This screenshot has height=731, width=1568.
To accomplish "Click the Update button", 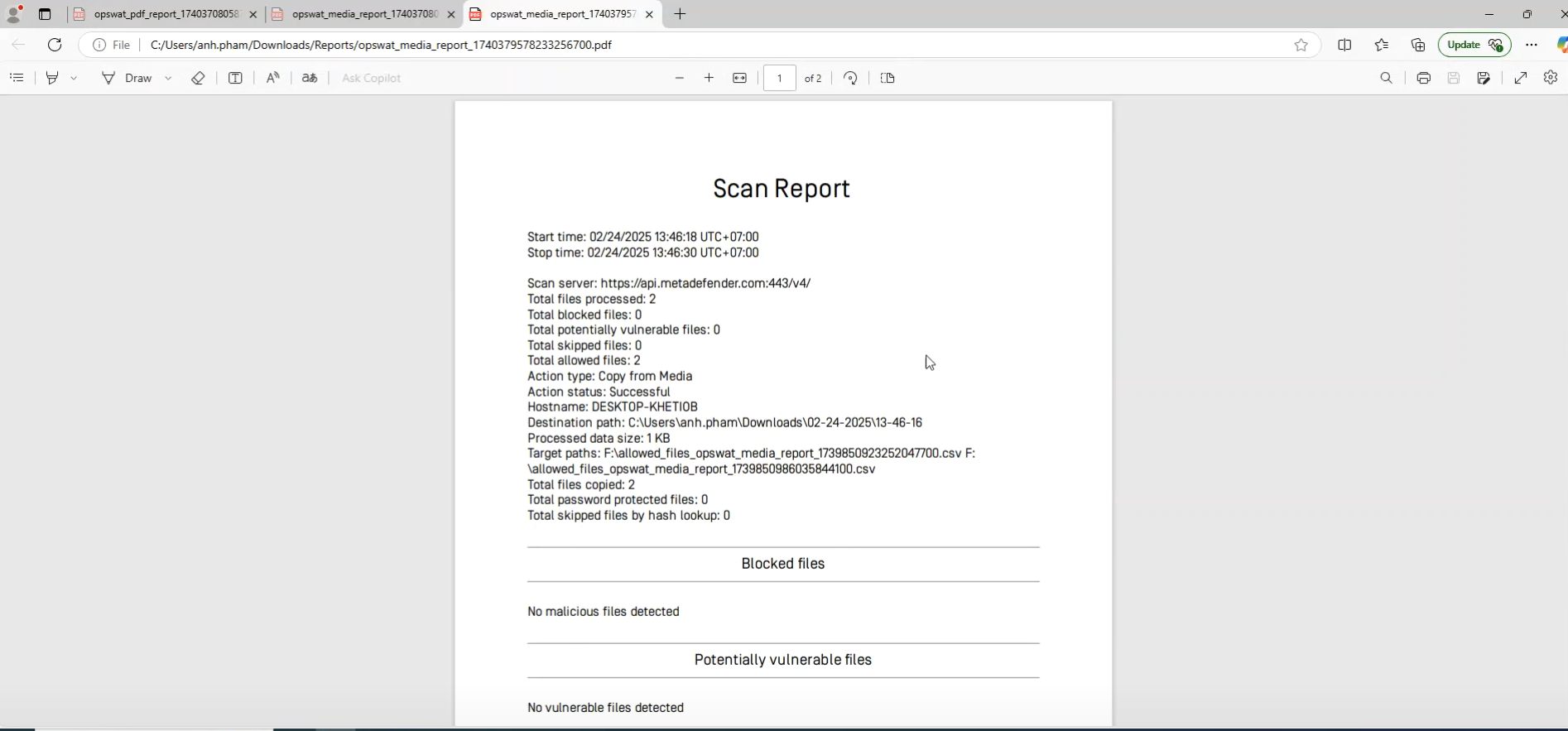I will (1474, 45).
